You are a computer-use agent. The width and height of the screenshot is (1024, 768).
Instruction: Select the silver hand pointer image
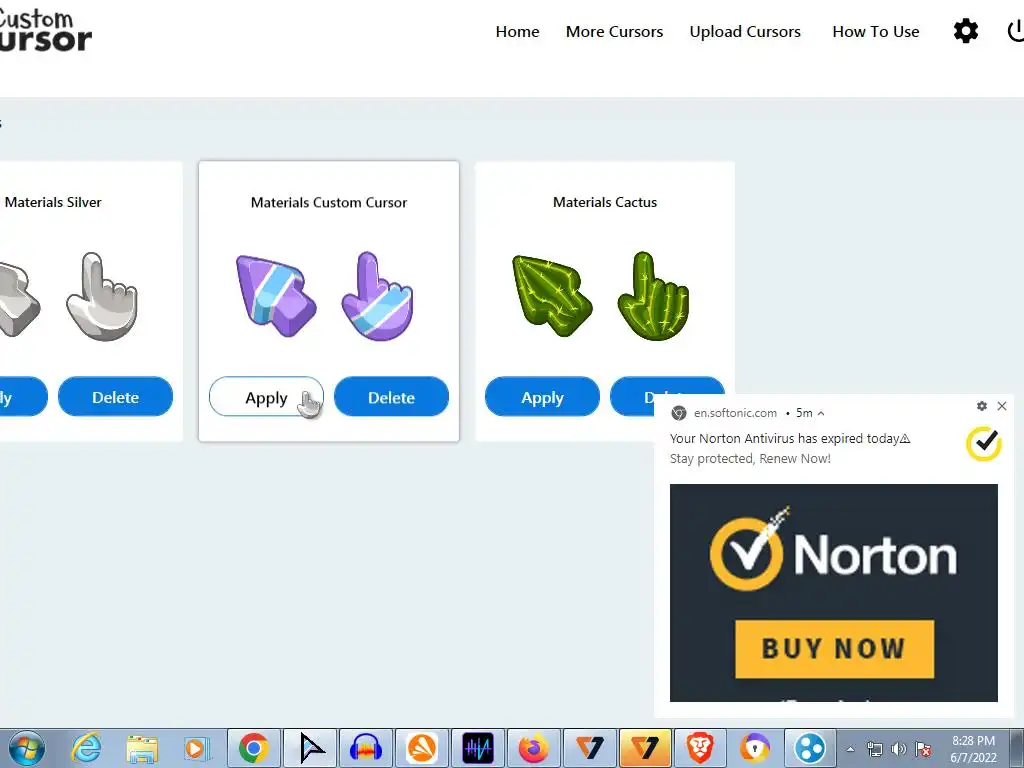(102, 296)
